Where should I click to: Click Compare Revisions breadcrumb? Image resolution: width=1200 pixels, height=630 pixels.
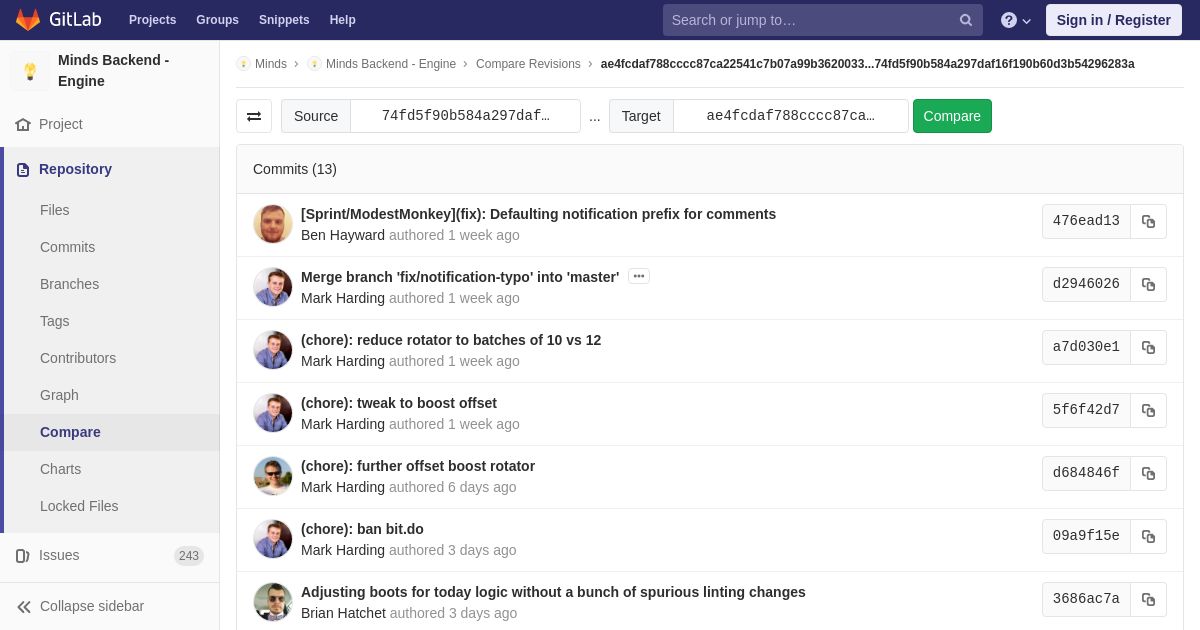point(528,64)
